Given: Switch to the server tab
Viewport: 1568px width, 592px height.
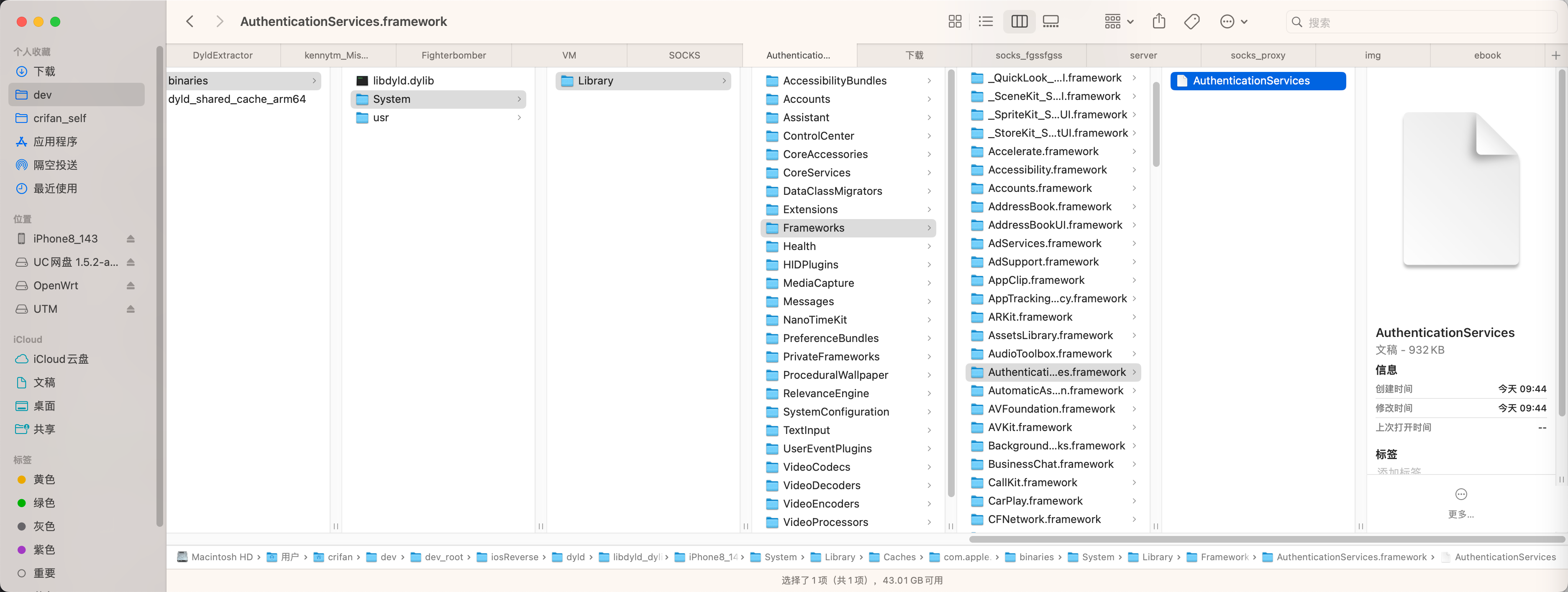Looking at the screenshot, I should click(x=1143, y=55).
